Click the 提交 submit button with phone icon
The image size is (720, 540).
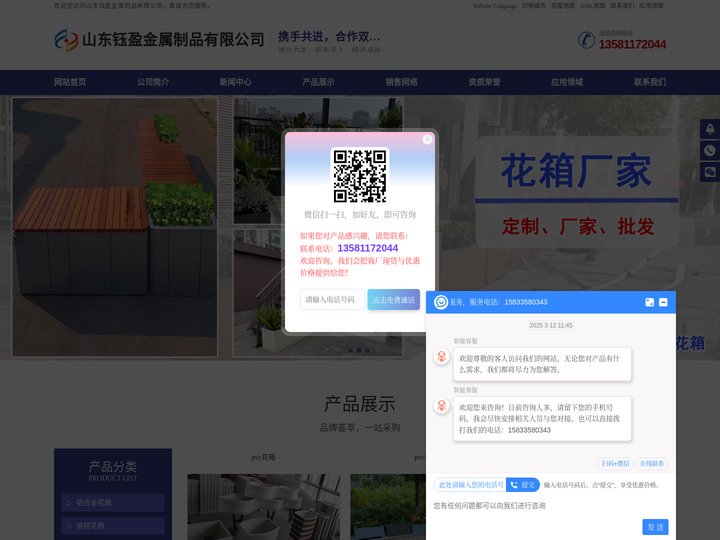[523, 484]
